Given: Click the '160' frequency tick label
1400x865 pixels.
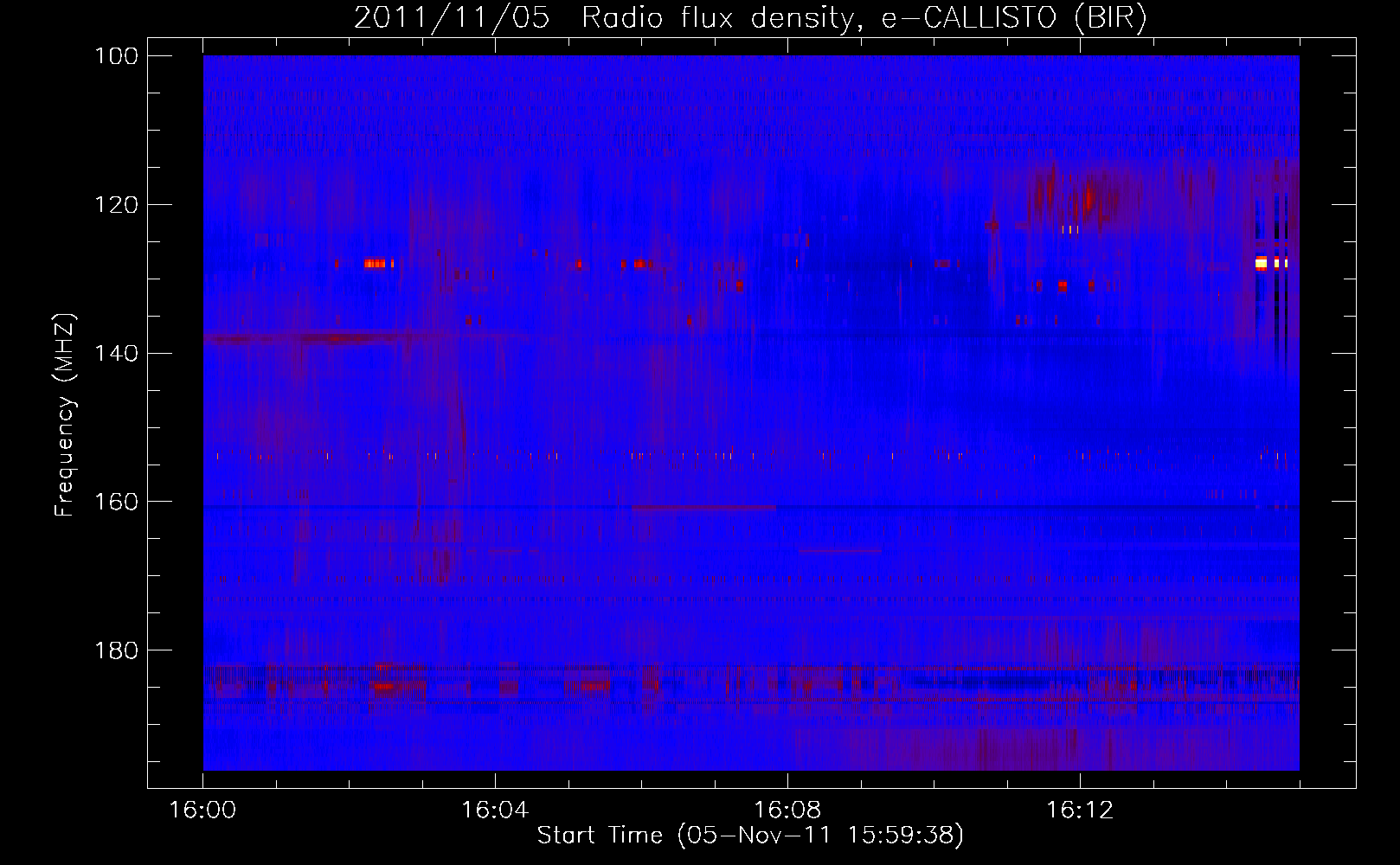Looking at the screenshot, I should tap(117, 502).
